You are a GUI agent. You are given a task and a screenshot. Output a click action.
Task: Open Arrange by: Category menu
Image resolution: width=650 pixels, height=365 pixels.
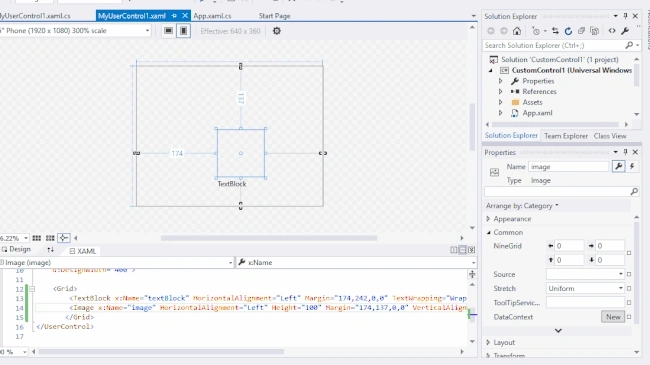point(522,206)
